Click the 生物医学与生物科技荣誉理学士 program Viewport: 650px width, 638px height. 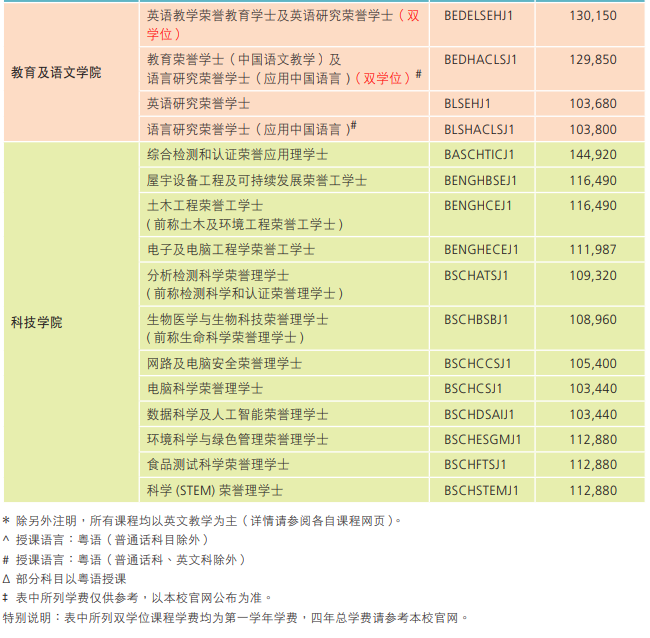tap(237, 320)
